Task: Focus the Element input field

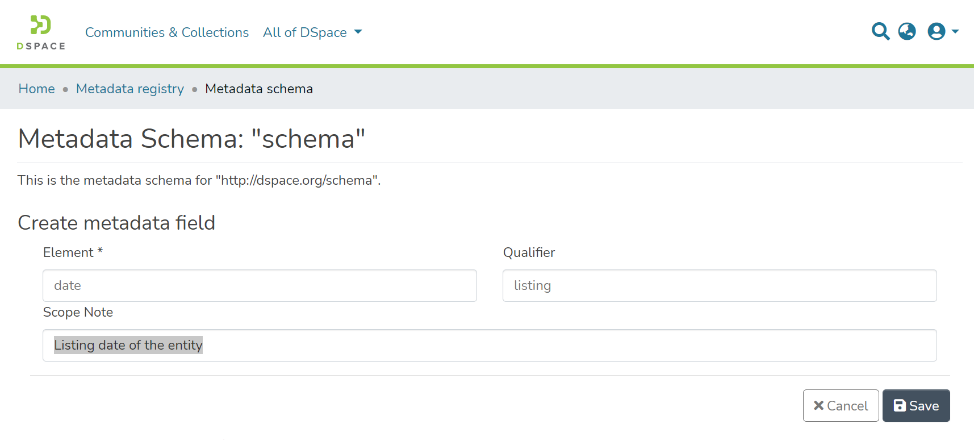Action: (x=259, y=285)
